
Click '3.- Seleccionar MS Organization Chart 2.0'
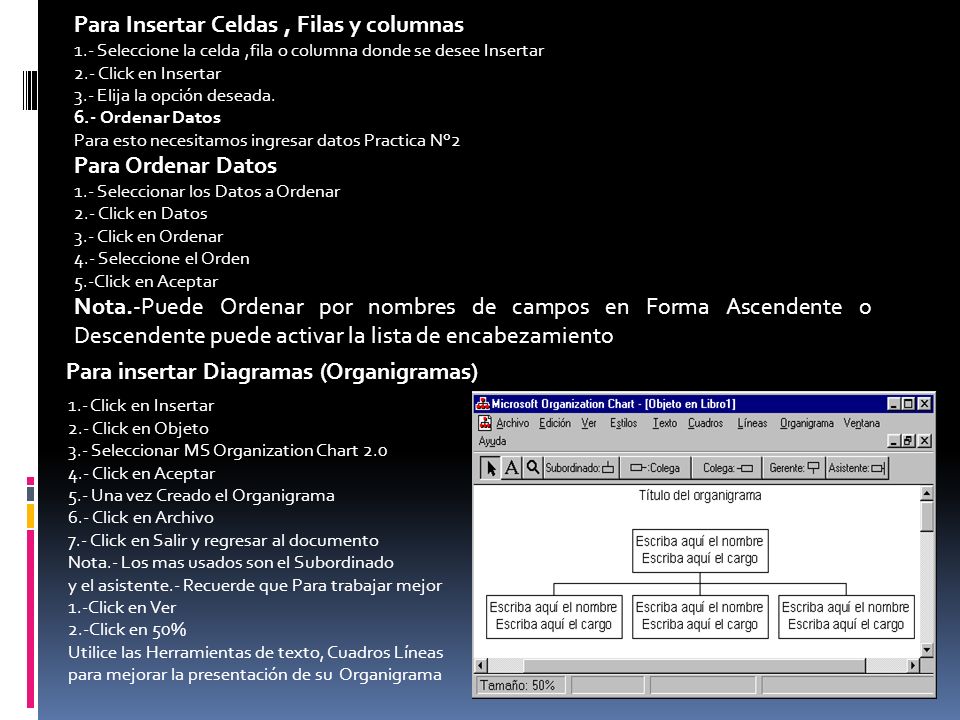(x=227, y=451)
